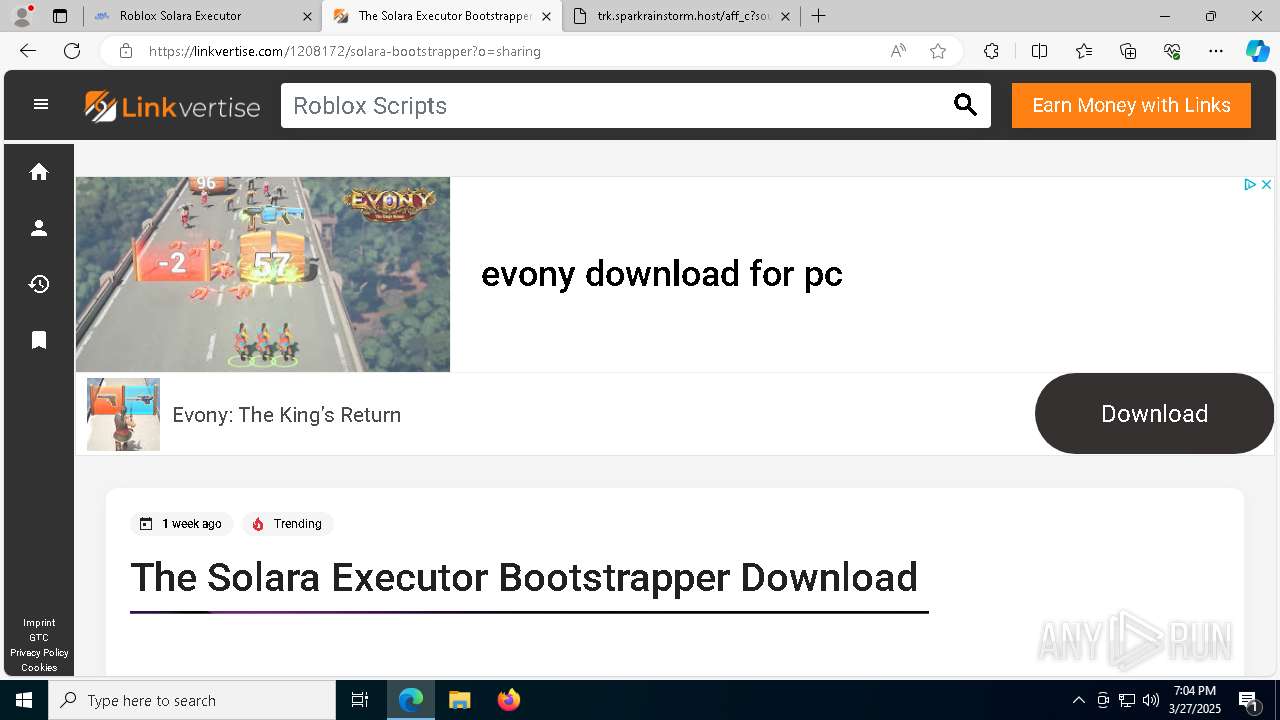The height and width of the screenshot is (720, 1280).
Task: Open a new browser tab
Action: coord(819,16)
